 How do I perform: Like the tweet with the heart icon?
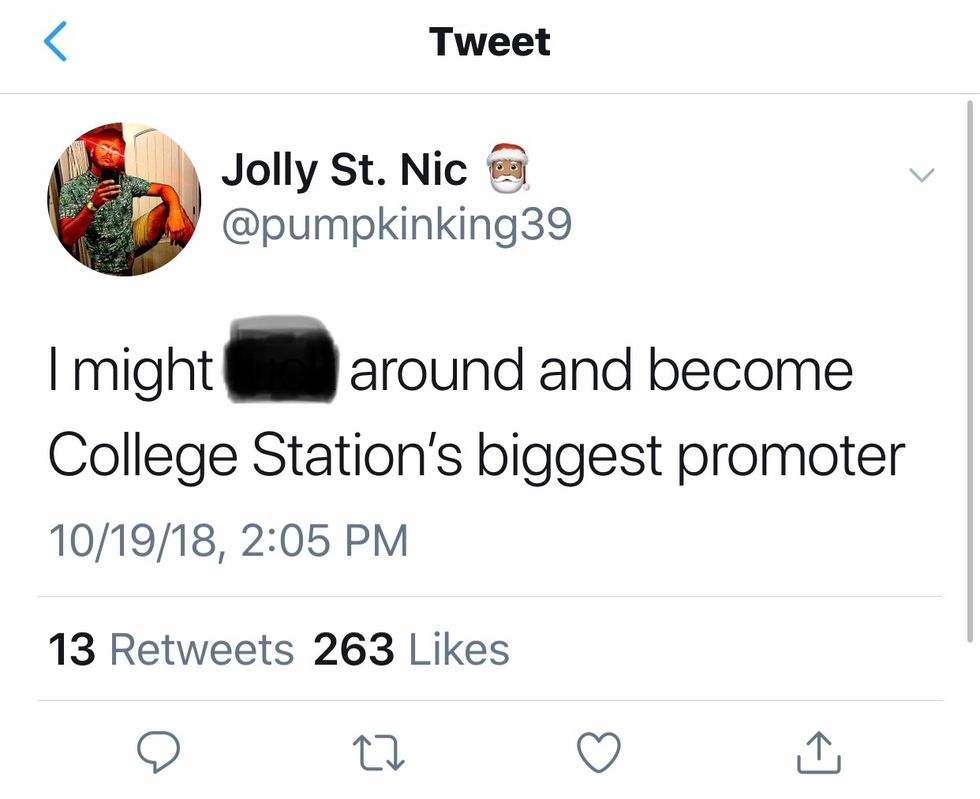600,752
